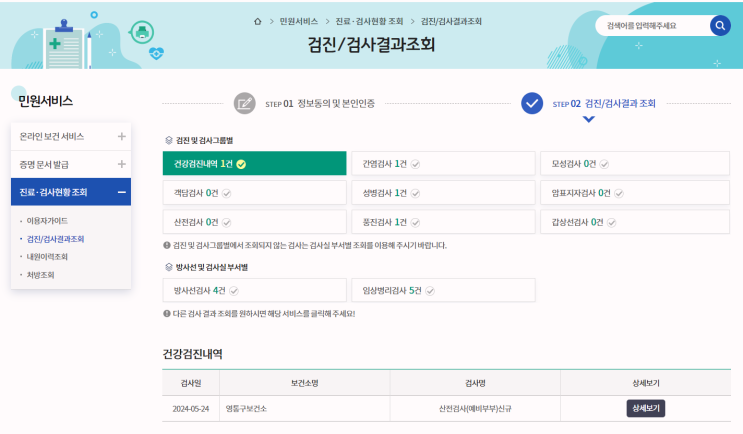
Task: Open the 처방조회 sidebar item
Action: coord(40,275)
